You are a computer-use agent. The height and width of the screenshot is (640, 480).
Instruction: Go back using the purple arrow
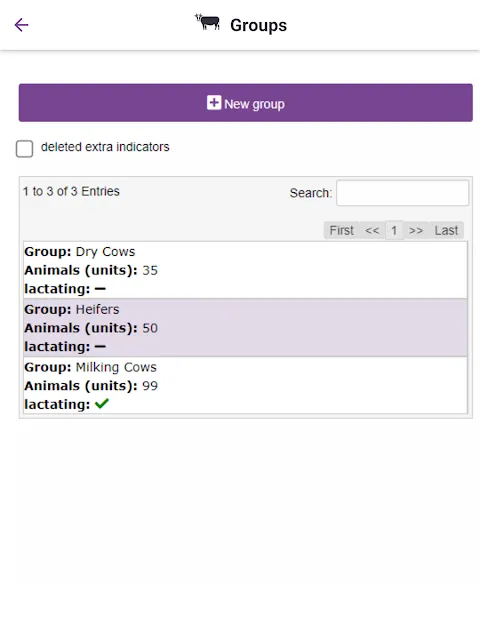pos(21,25)
